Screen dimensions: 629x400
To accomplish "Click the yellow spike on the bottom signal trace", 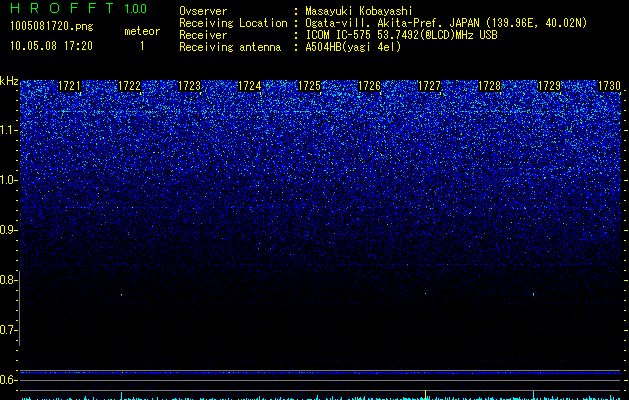I will 426,394.
